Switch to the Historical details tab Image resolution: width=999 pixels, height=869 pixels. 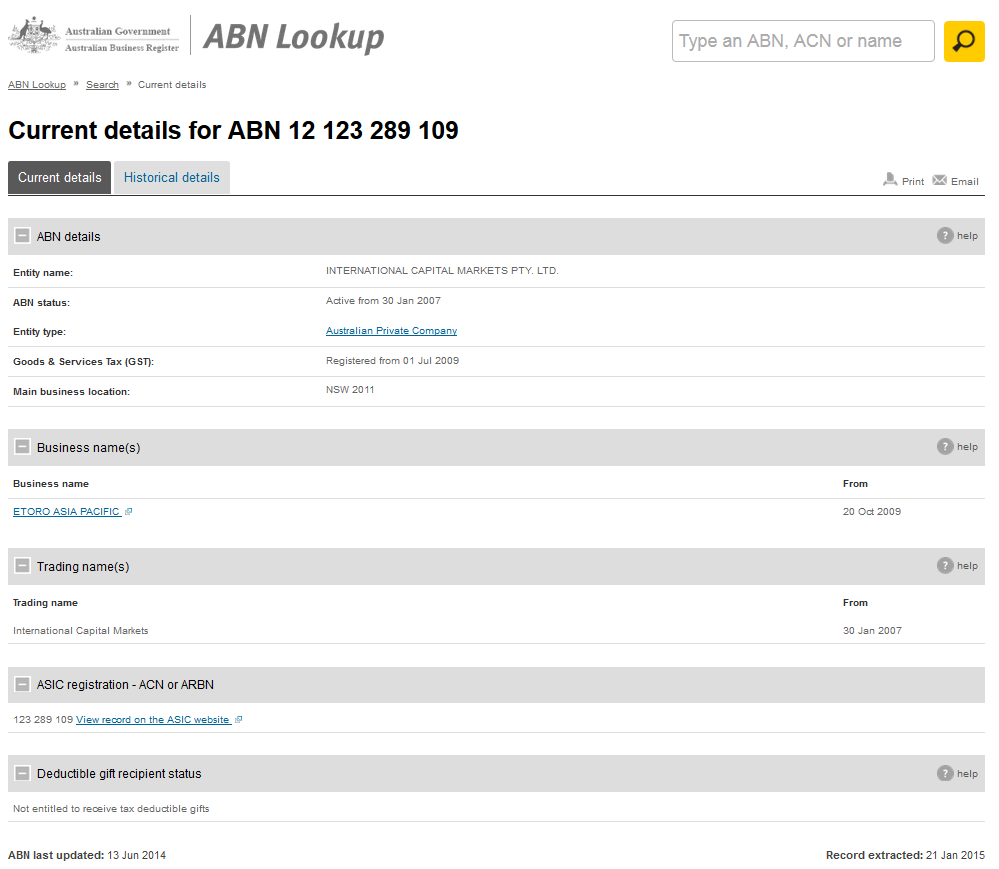[x=171, y=177]
